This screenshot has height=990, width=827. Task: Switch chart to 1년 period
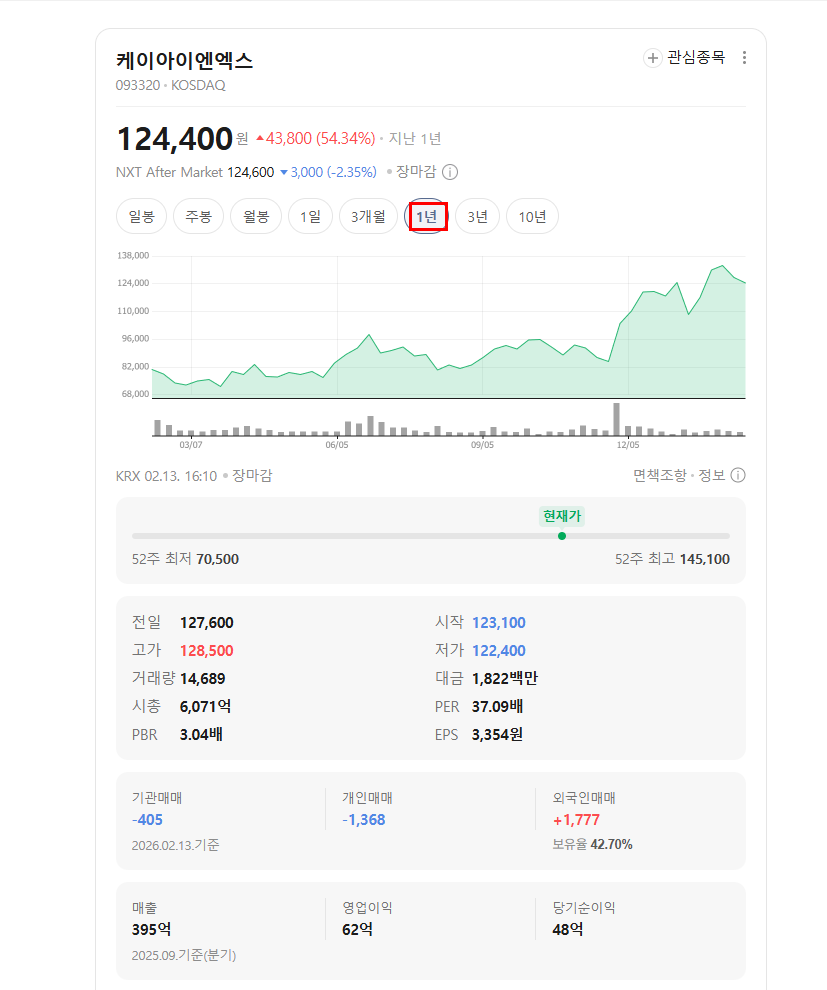(x=427, y=217)
